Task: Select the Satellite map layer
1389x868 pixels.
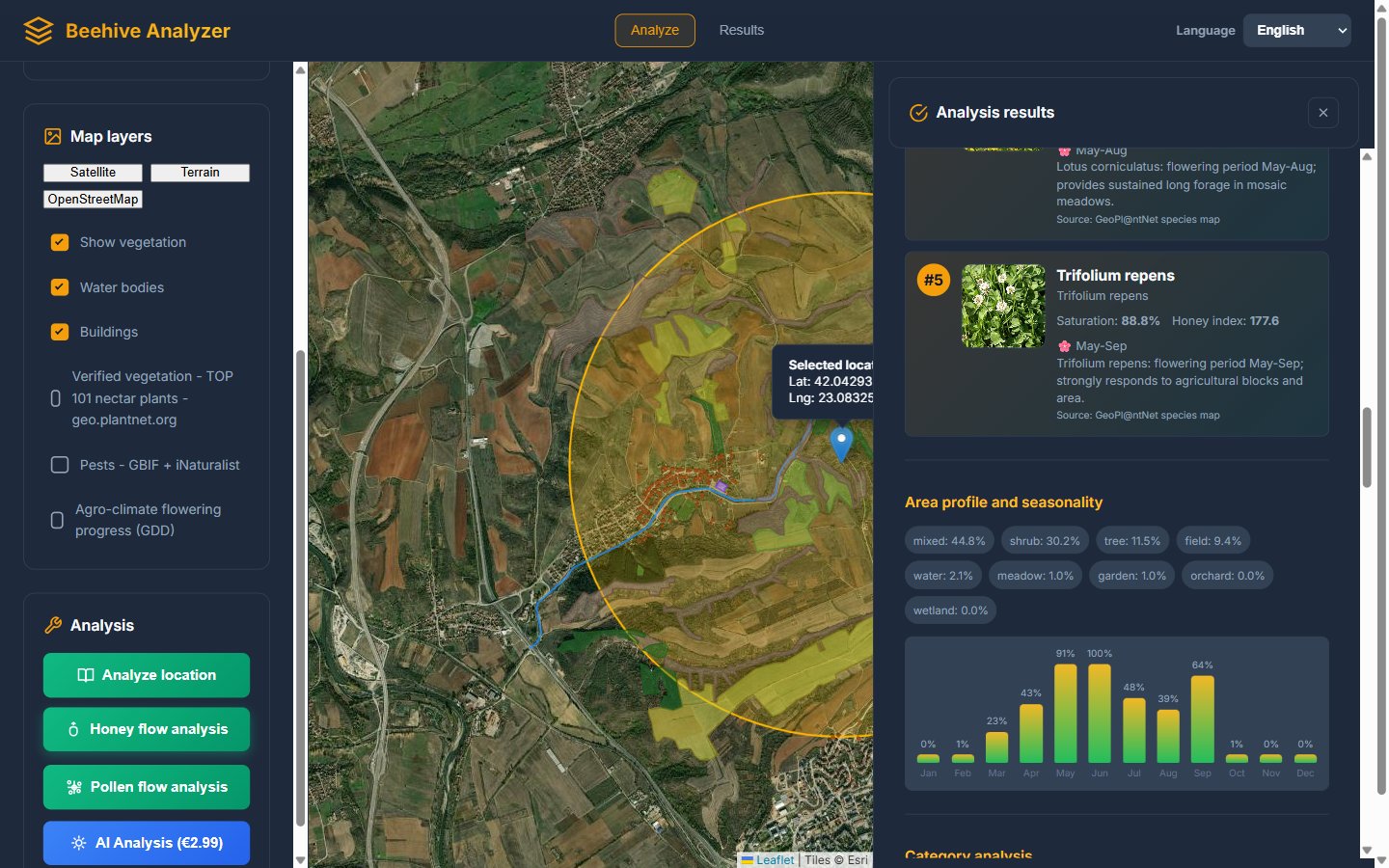Action: click(x=93, y=173)
